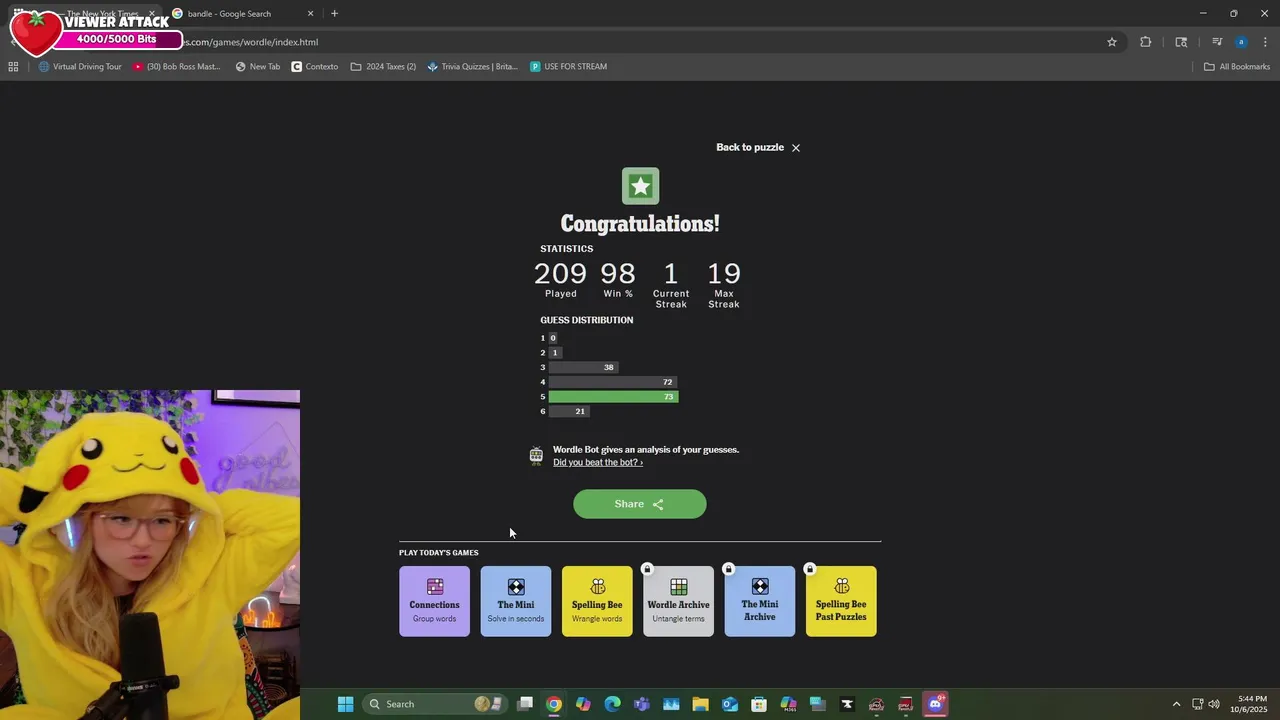Open the media control icon in toolbar

click(x=1217, y=42)
